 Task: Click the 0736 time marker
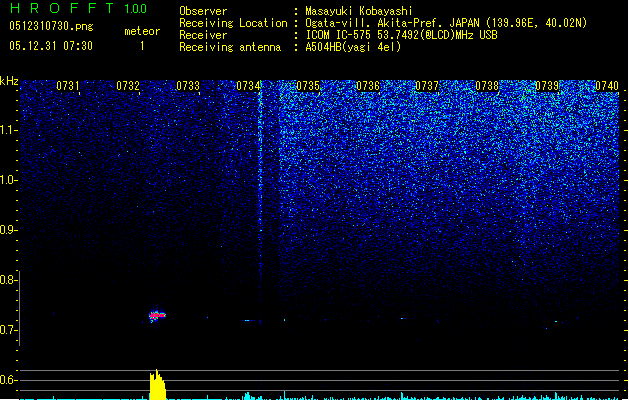point(368,86)
